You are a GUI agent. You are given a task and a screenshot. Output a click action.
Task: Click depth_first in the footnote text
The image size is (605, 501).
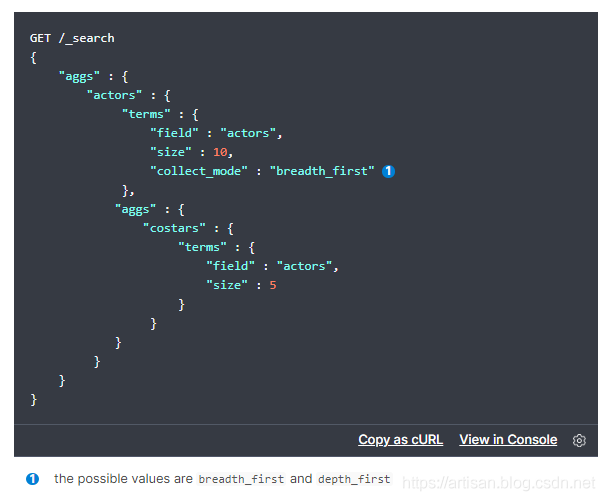[x=354, y=480]
